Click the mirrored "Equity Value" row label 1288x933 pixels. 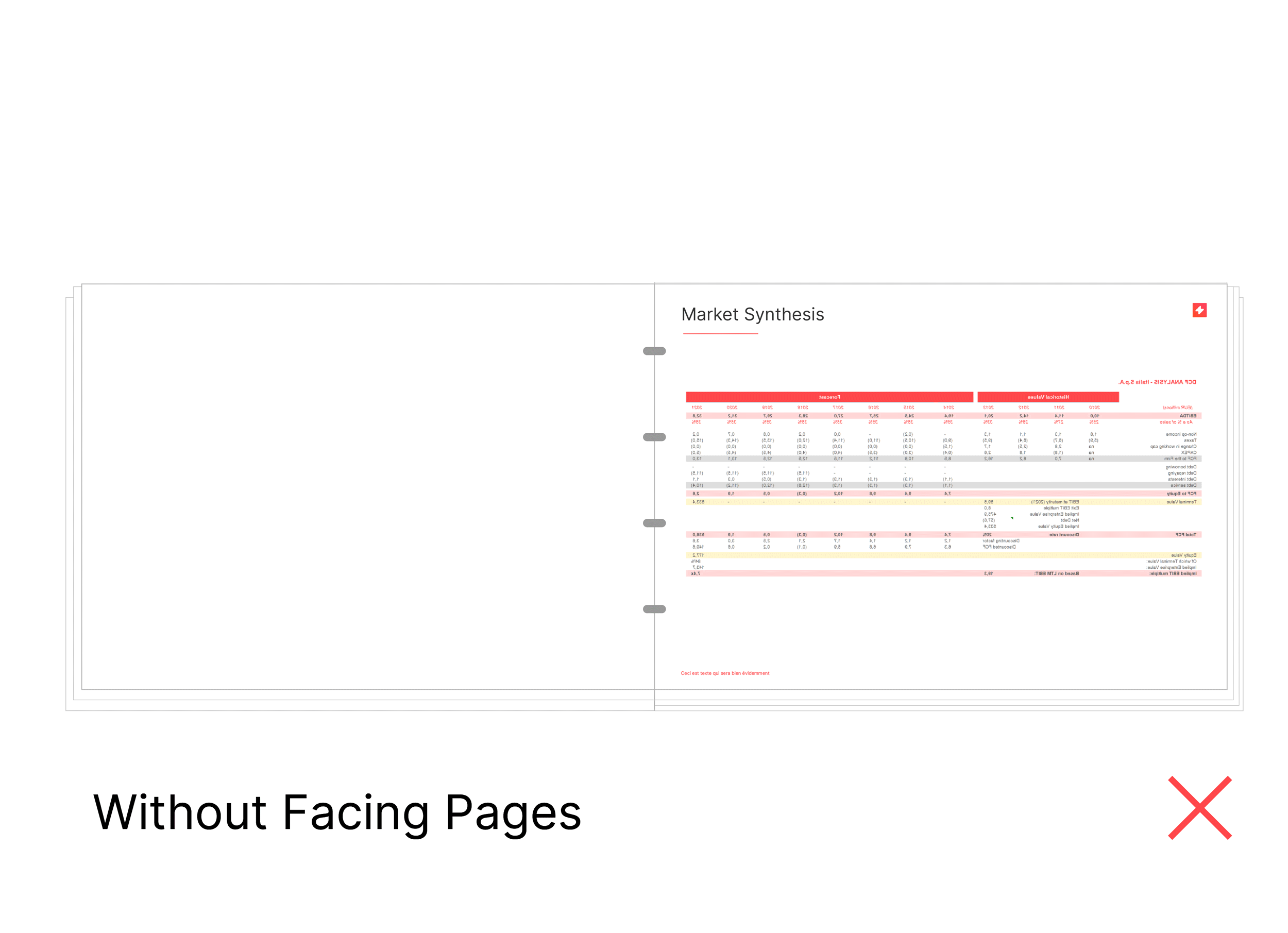[x=1183, y=555]
